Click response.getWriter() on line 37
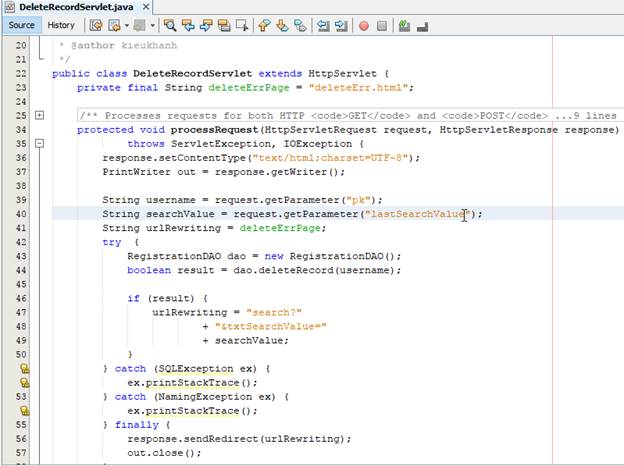This screenshot has height=466, width=624. [277, 172]
